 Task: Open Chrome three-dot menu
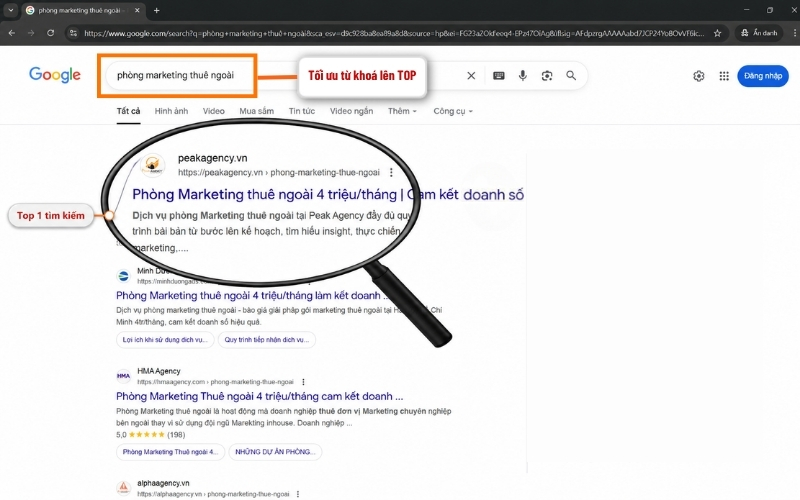click(x=794, y=33)
